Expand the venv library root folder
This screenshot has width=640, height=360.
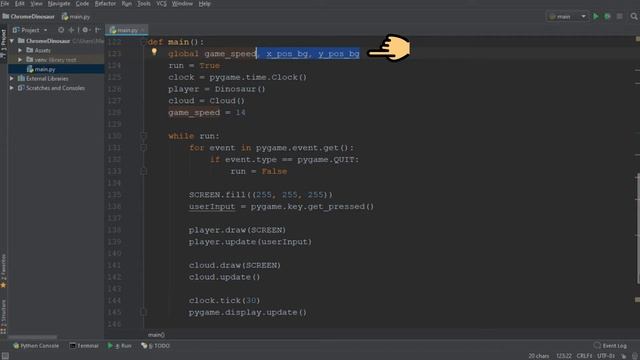20,60
